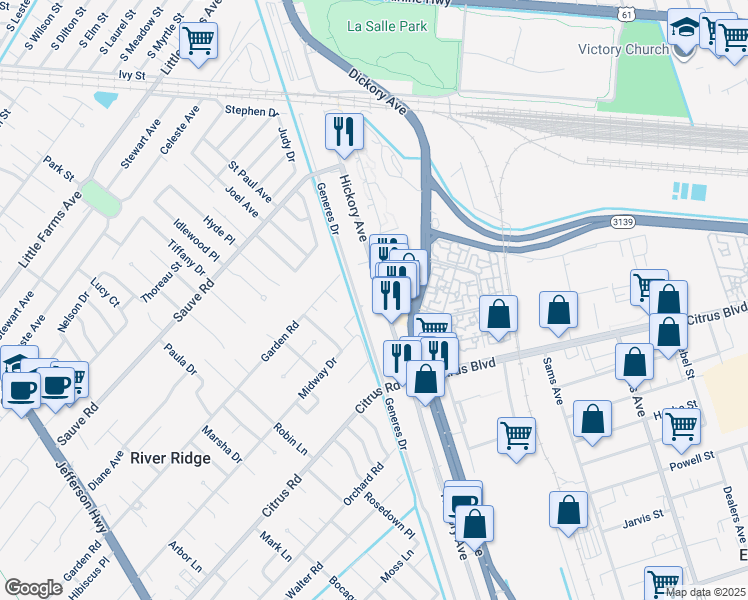Select the restaurant marker beside Stephen Dr
This screenshot has width=748, height=600.
[x=344, y=133]
